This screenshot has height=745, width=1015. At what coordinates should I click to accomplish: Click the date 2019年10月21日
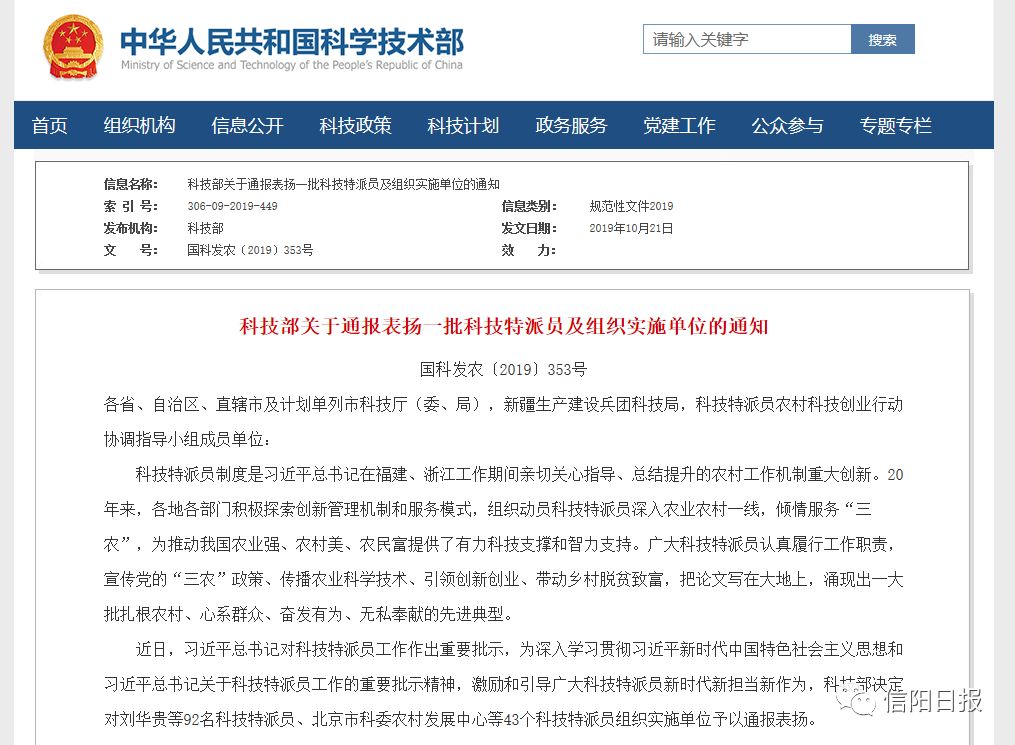(631, 228)
